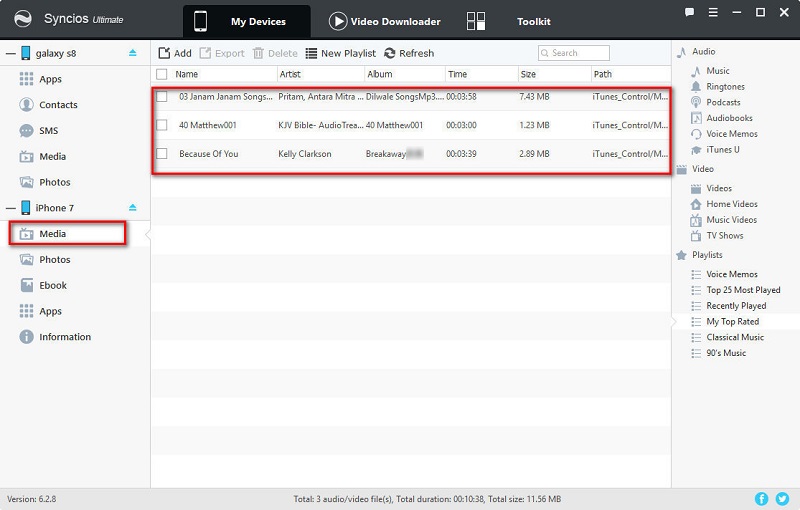This screenshot has height=510, width=800.
Task: Eject the galaxy s8 device
Action: [x=133, y=53]
